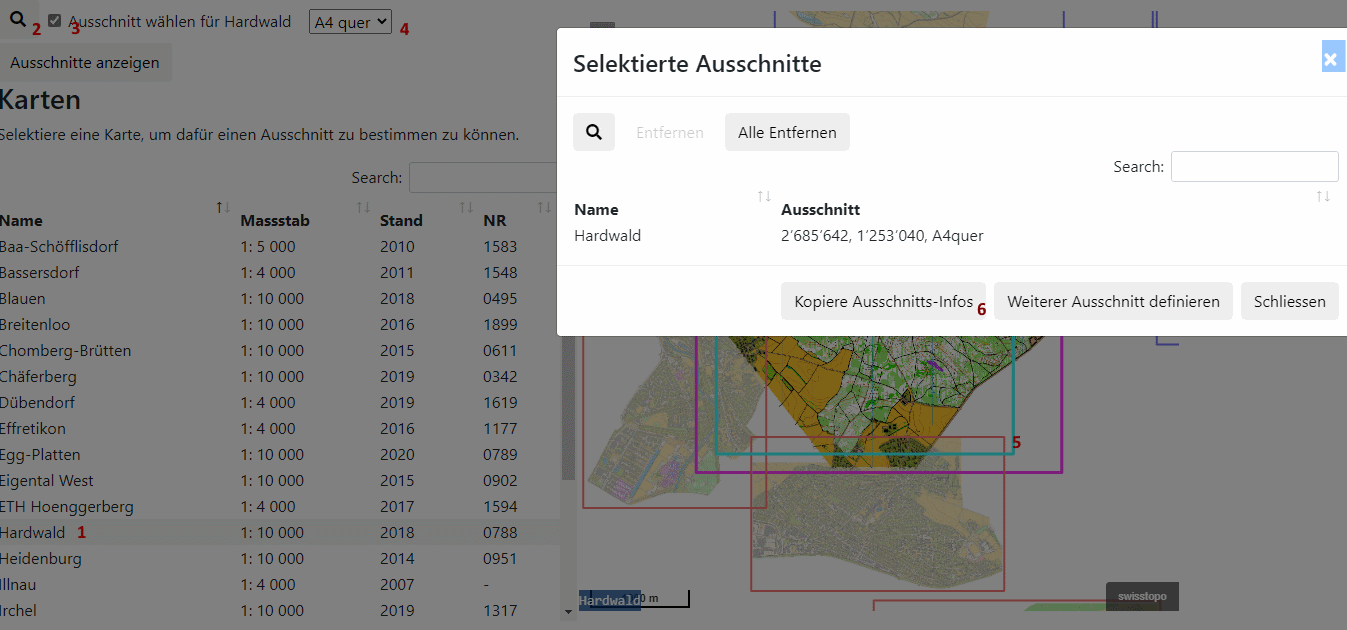Sort dialog table by Name column arrows

click(764, 197)
